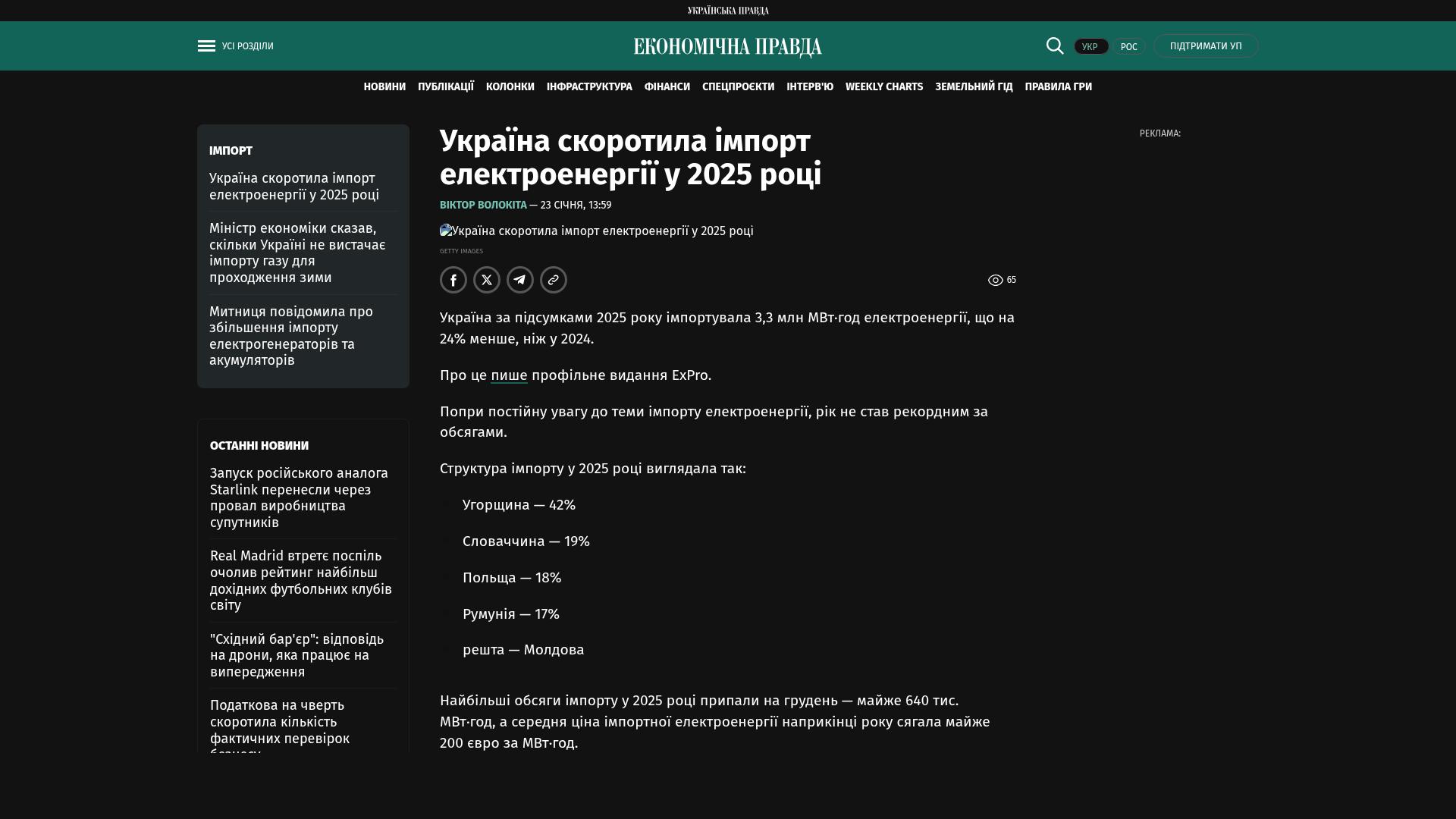Open the Weekly Charts menu item
The width and height of the screenshot is (1456, 819).
click(884, 87)
